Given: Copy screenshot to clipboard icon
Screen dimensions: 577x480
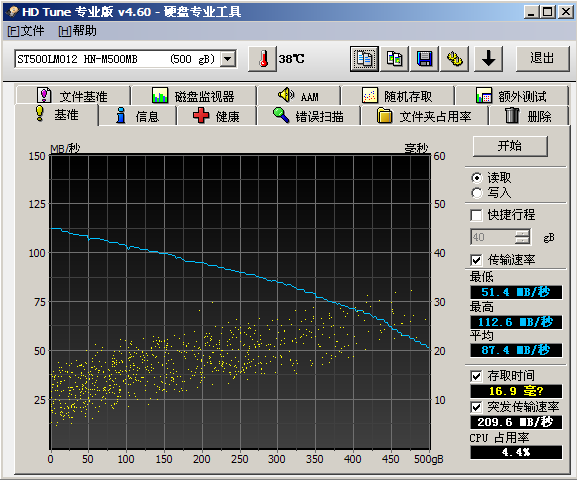Looking at the screenshot, I should (x=394, y=59).
